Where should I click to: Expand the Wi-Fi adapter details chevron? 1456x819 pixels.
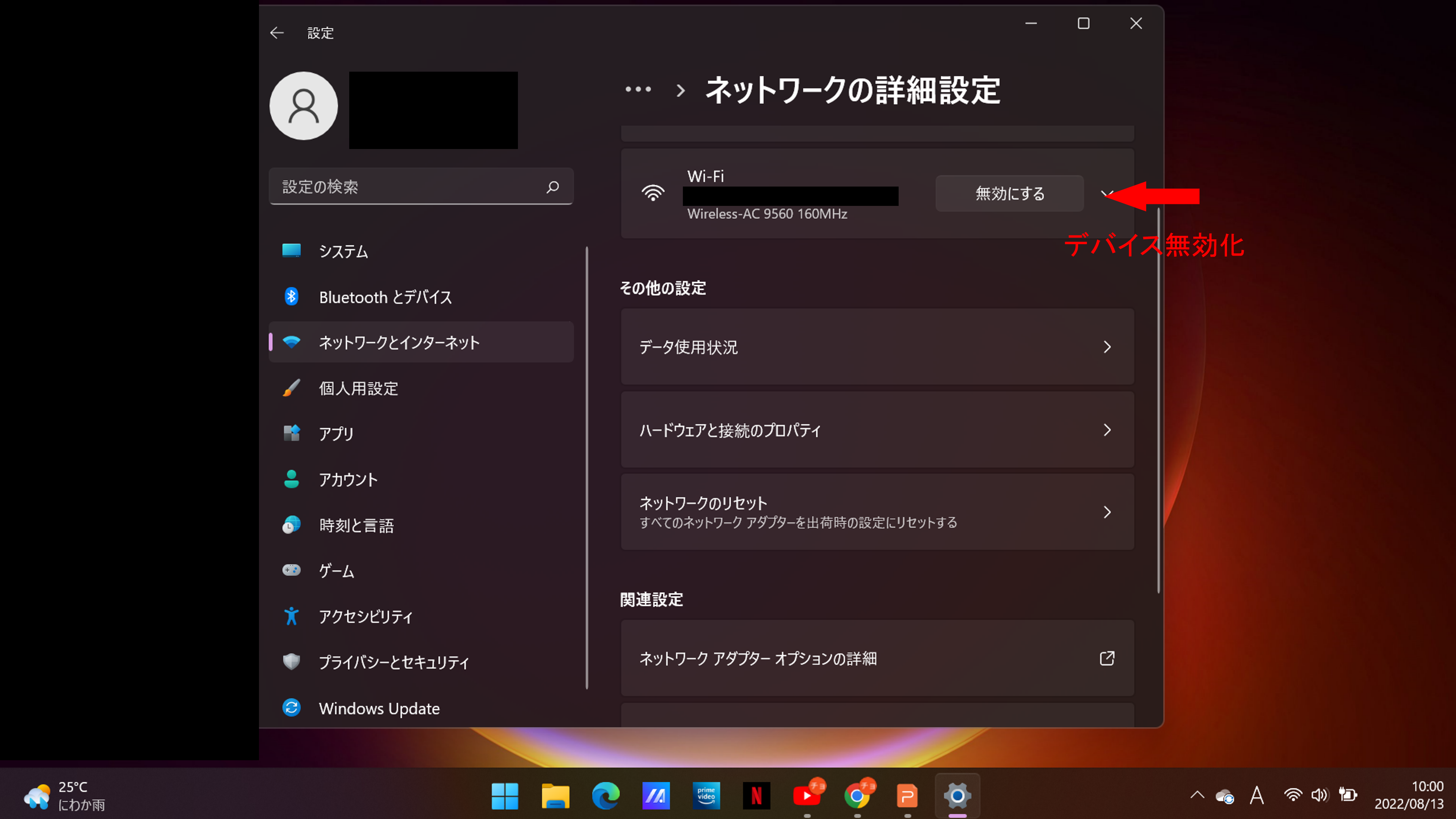coord(1106,194)
